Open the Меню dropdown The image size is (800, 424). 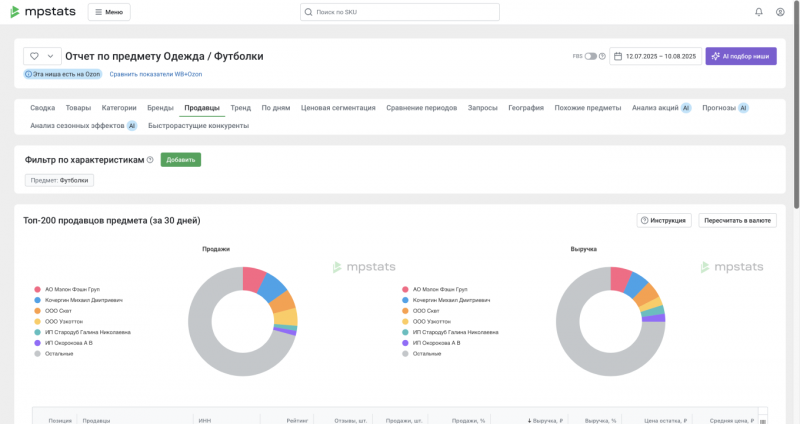coord(109,12)
